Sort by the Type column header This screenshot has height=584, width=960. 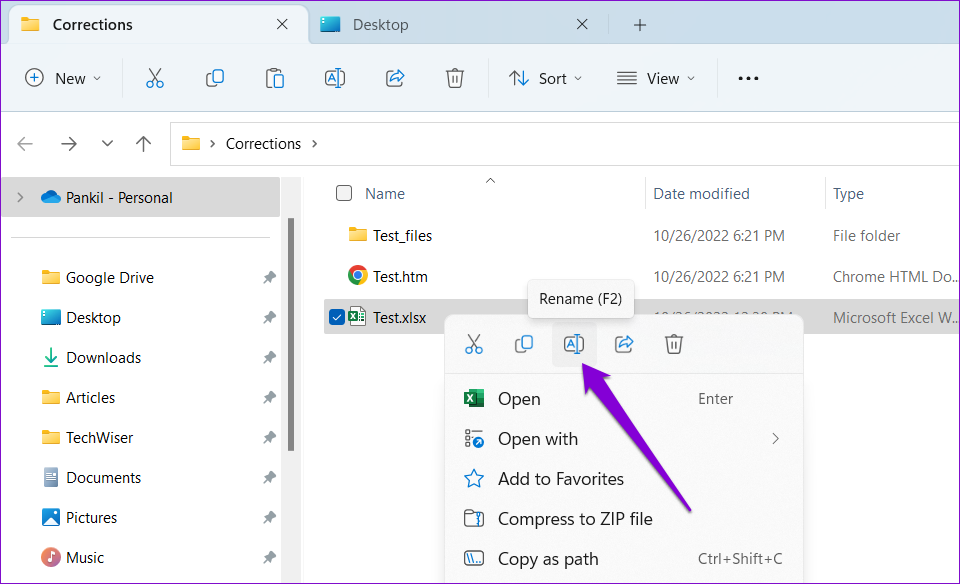[x=848, y=194]
